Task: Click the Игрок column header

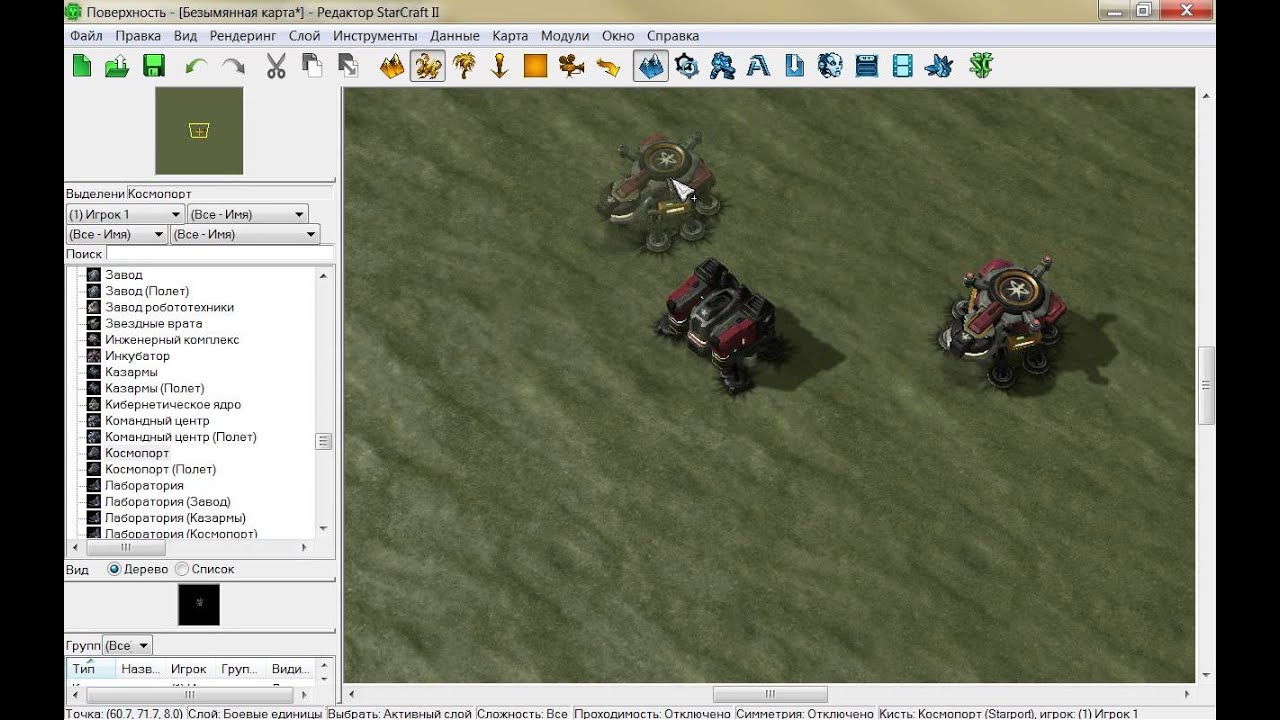Action: pyautogui.click(x=189, y=669)
